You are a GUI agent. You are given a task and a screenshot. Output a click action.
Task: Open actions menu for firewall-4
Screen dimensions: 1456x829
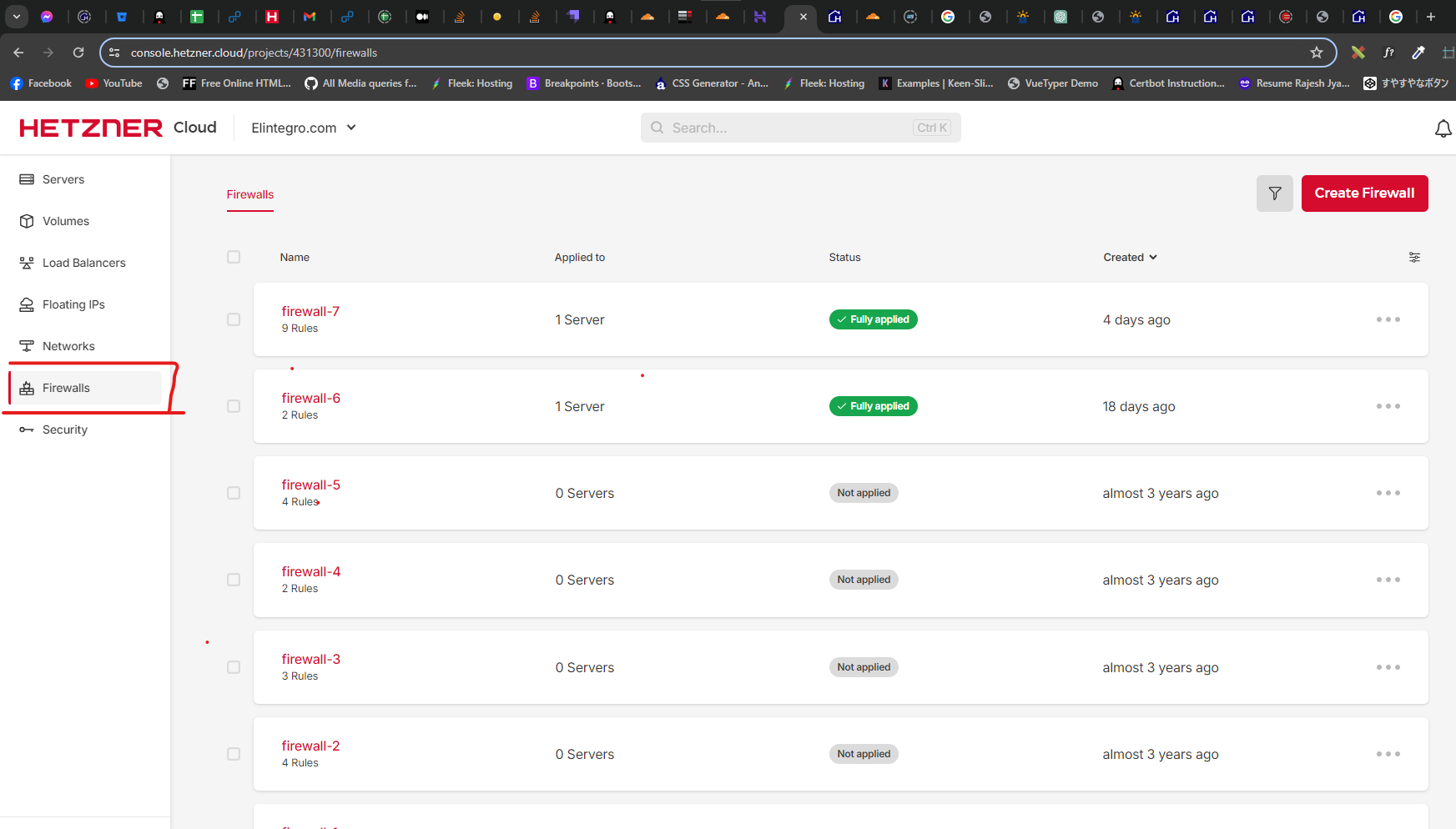pos(1388,580)
